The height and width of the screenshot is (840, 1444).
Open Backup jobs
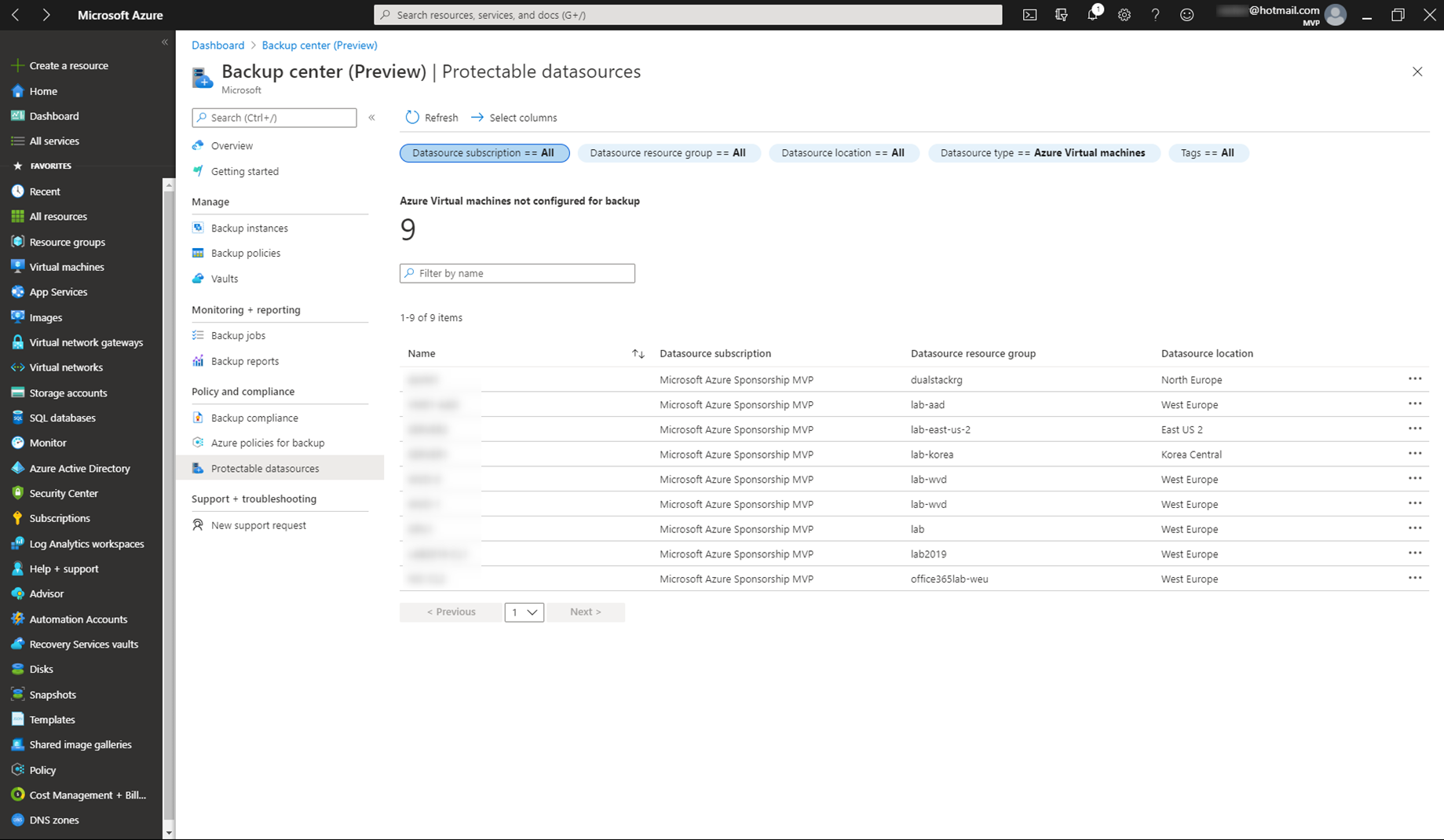pyautogui.click(x=238, y=336)
